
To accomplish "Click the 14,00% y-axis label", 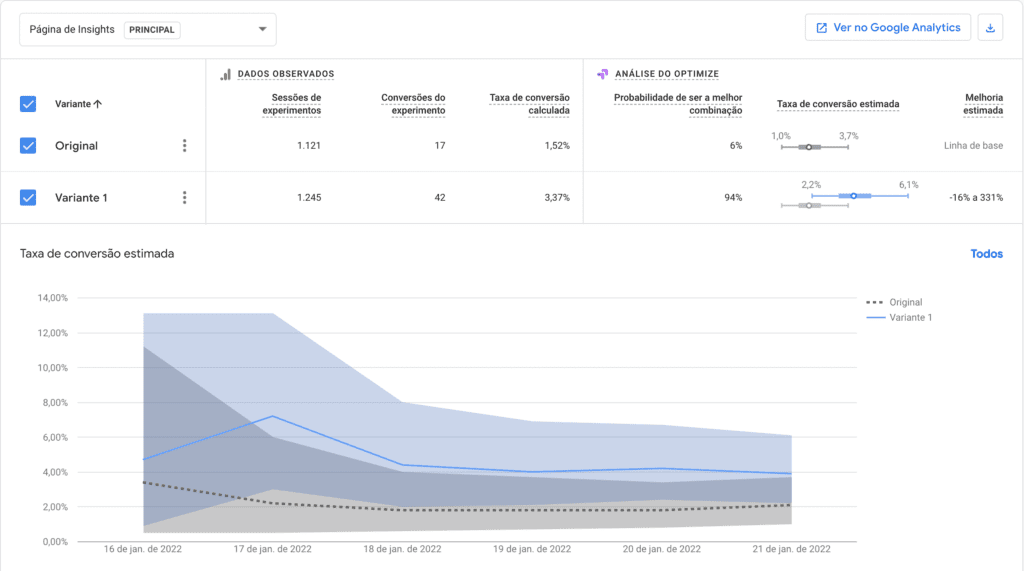I will 53,298.
